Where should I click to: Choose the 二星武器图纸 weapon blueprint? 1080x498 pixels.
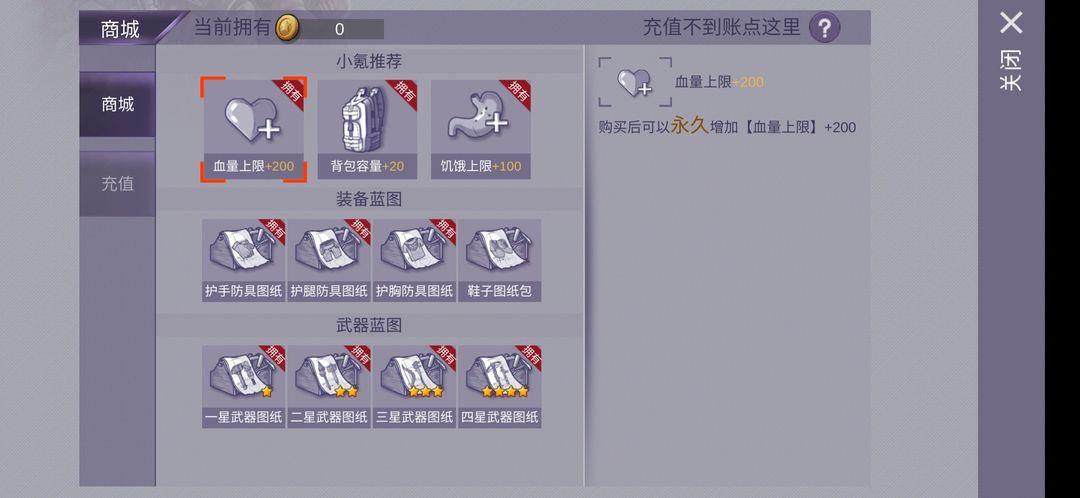click(329, 387)
